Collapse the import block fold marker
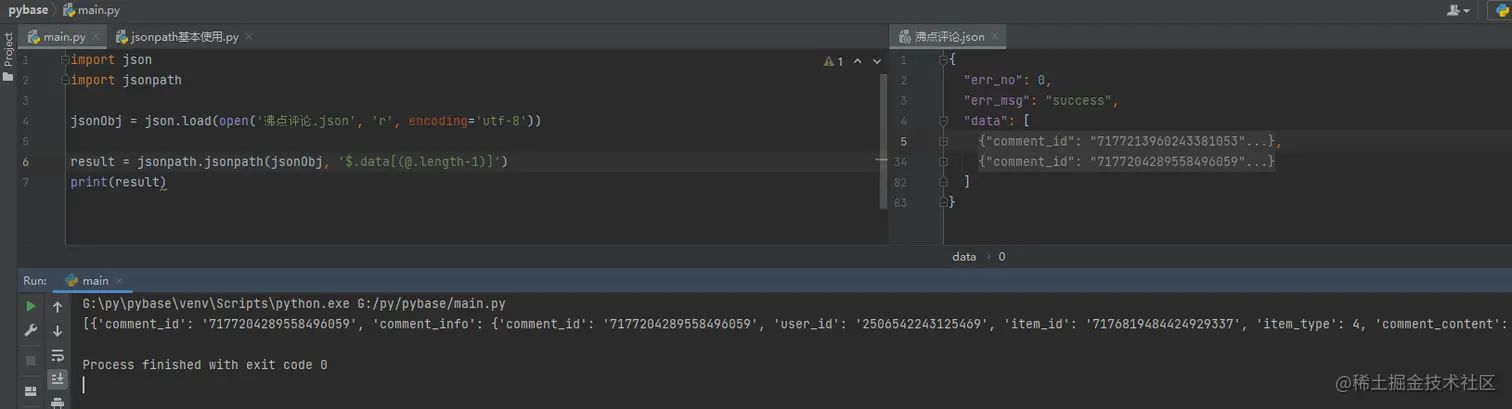 click(x=66, y=60)
